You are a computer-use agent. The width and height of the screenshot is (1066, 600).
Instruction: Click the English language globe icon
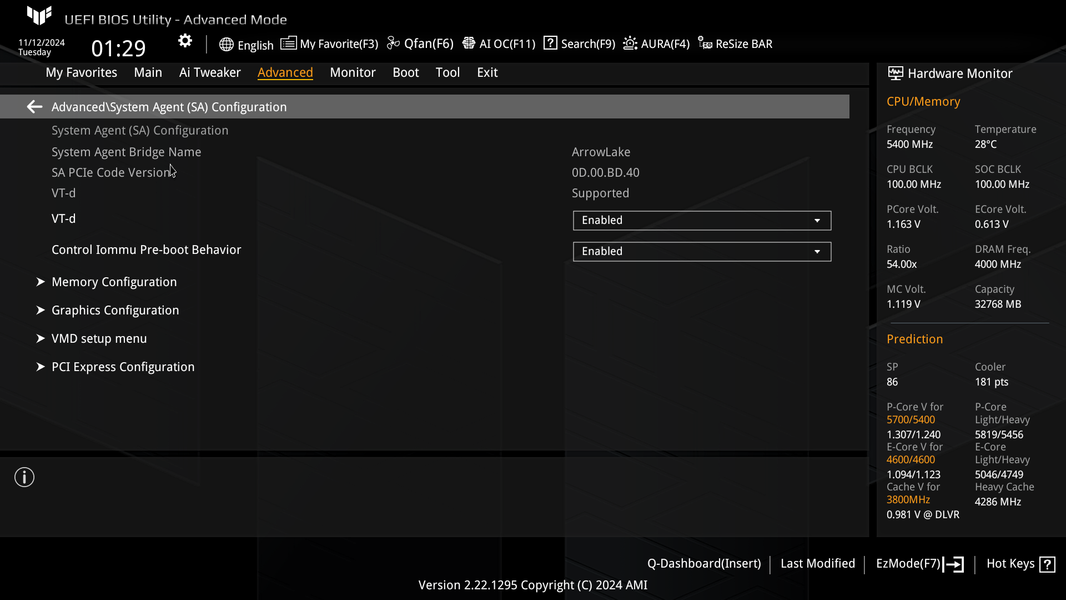pos(226,45)
